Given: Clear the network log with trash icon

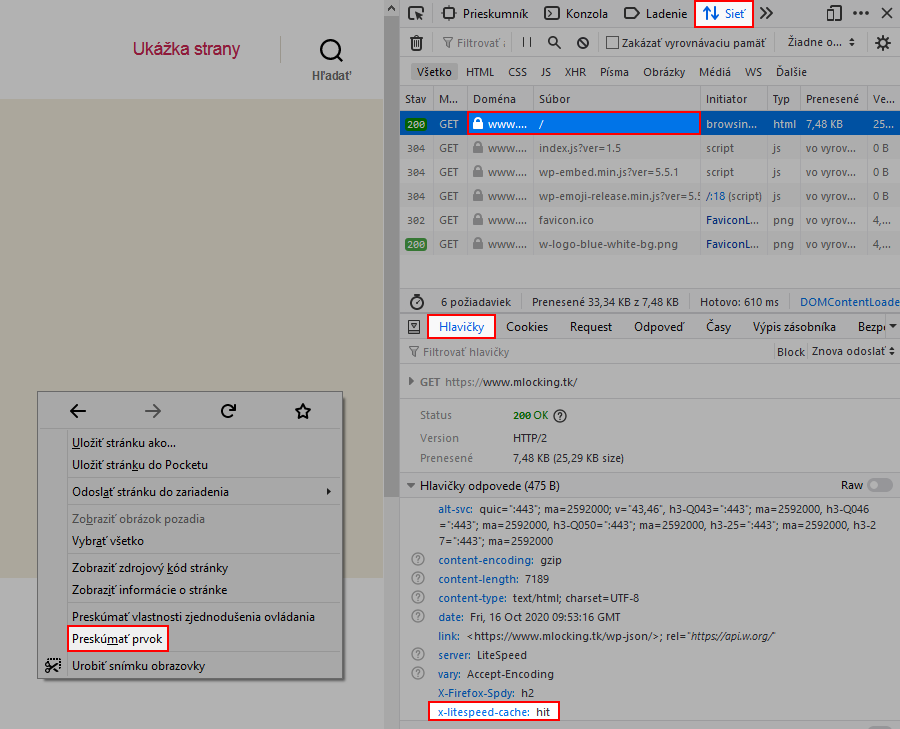Looking at the screenshot, I should pyautogui.click(x=416, y=43).
